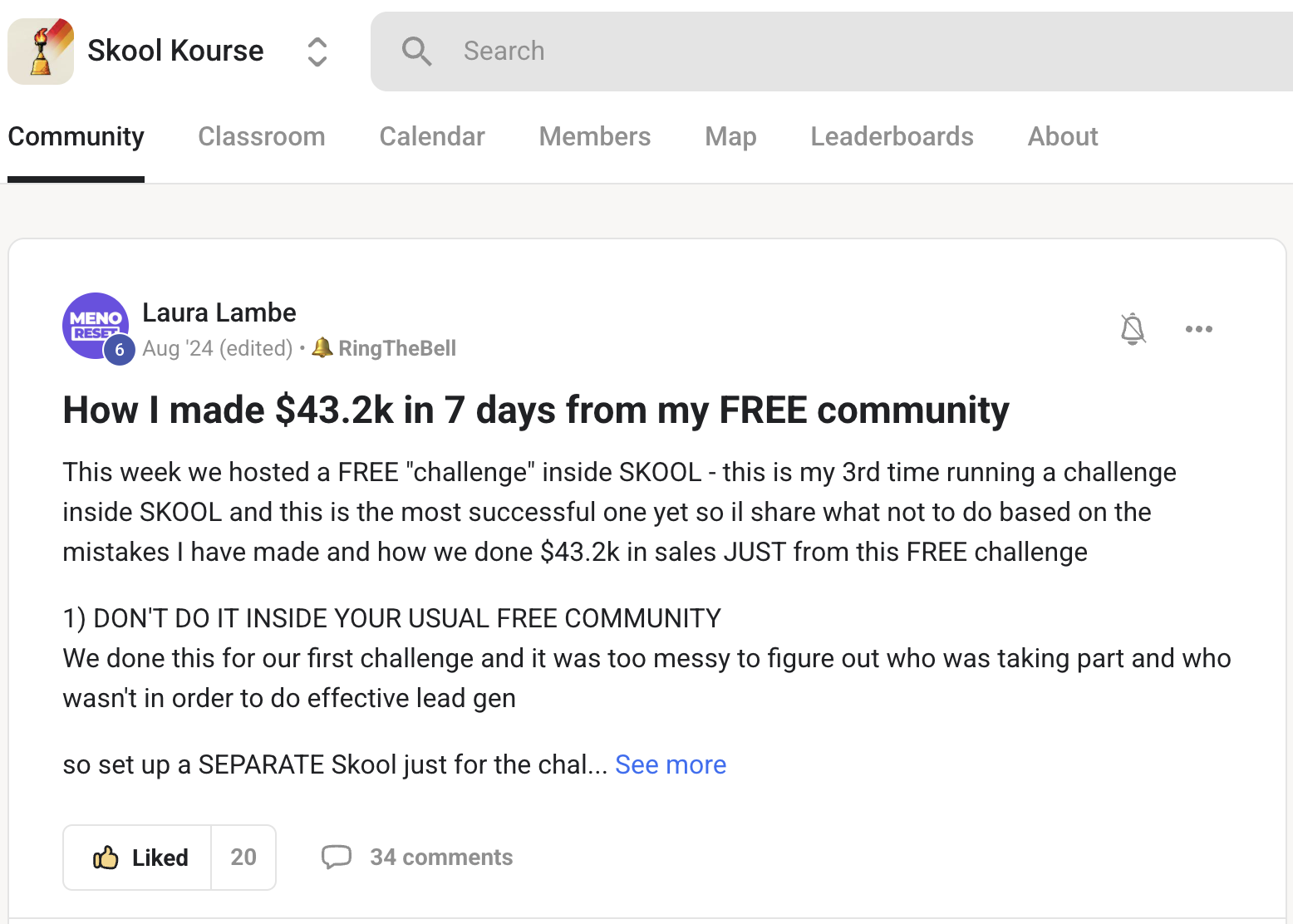Open the 34 comments link
Screen dimensions: 1293x924
(441, 858)
